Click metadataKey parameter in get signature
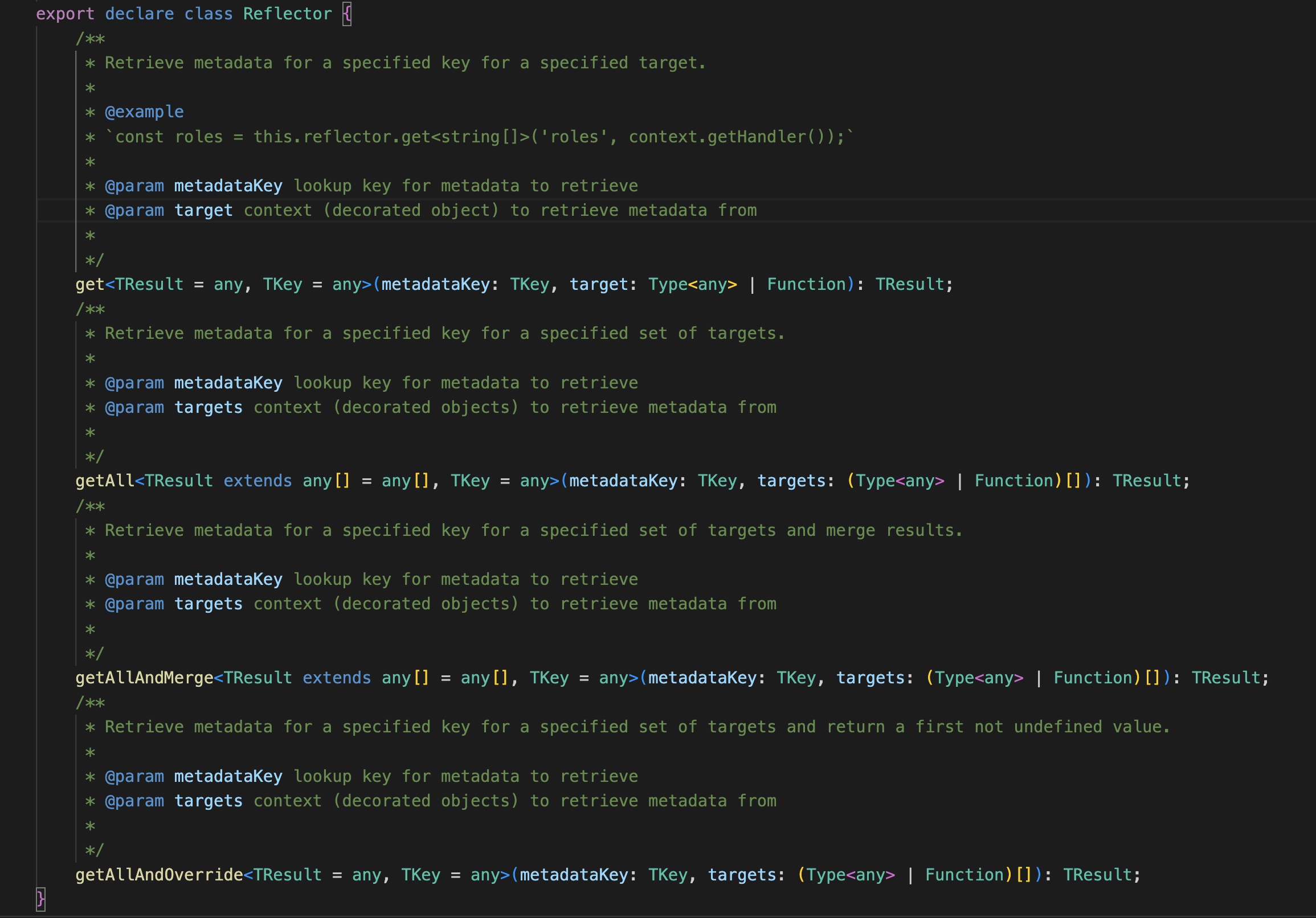The width and height of the screenshot is (1316, 918). pyautogui.click(x=435, y=284)
